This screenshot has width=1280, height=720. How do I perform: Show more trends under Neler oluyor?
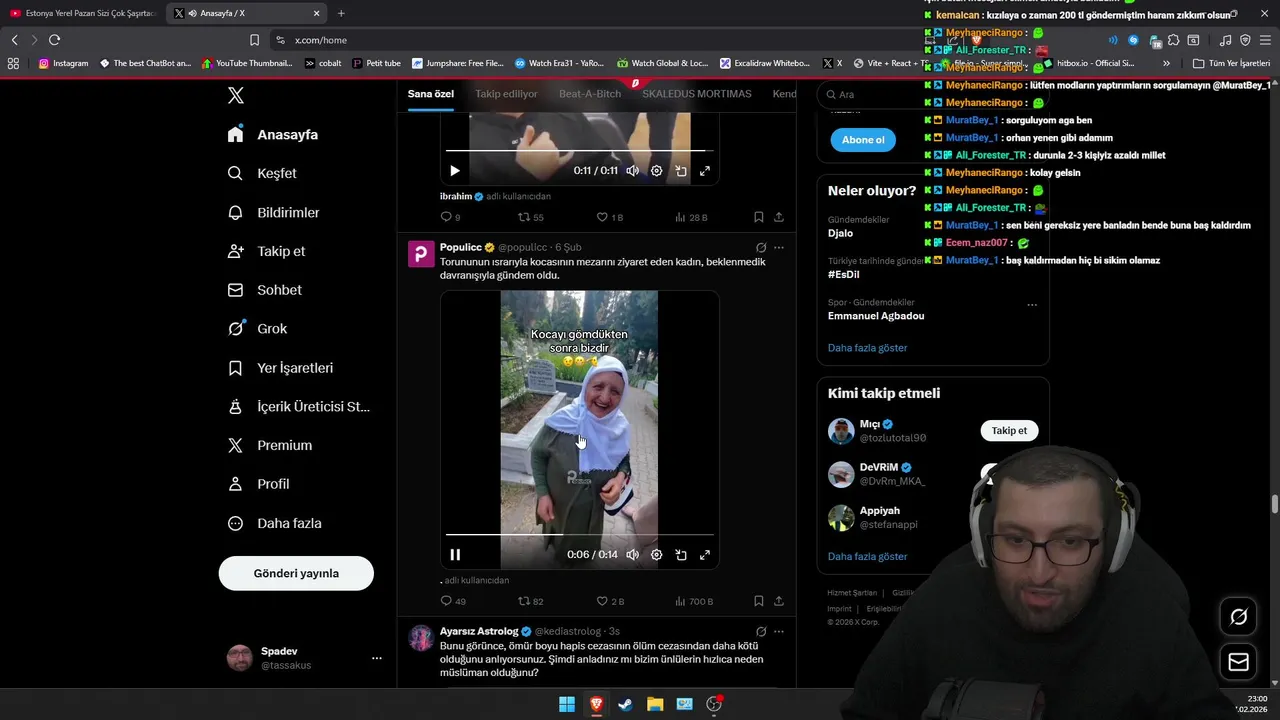tap(868, 348)
